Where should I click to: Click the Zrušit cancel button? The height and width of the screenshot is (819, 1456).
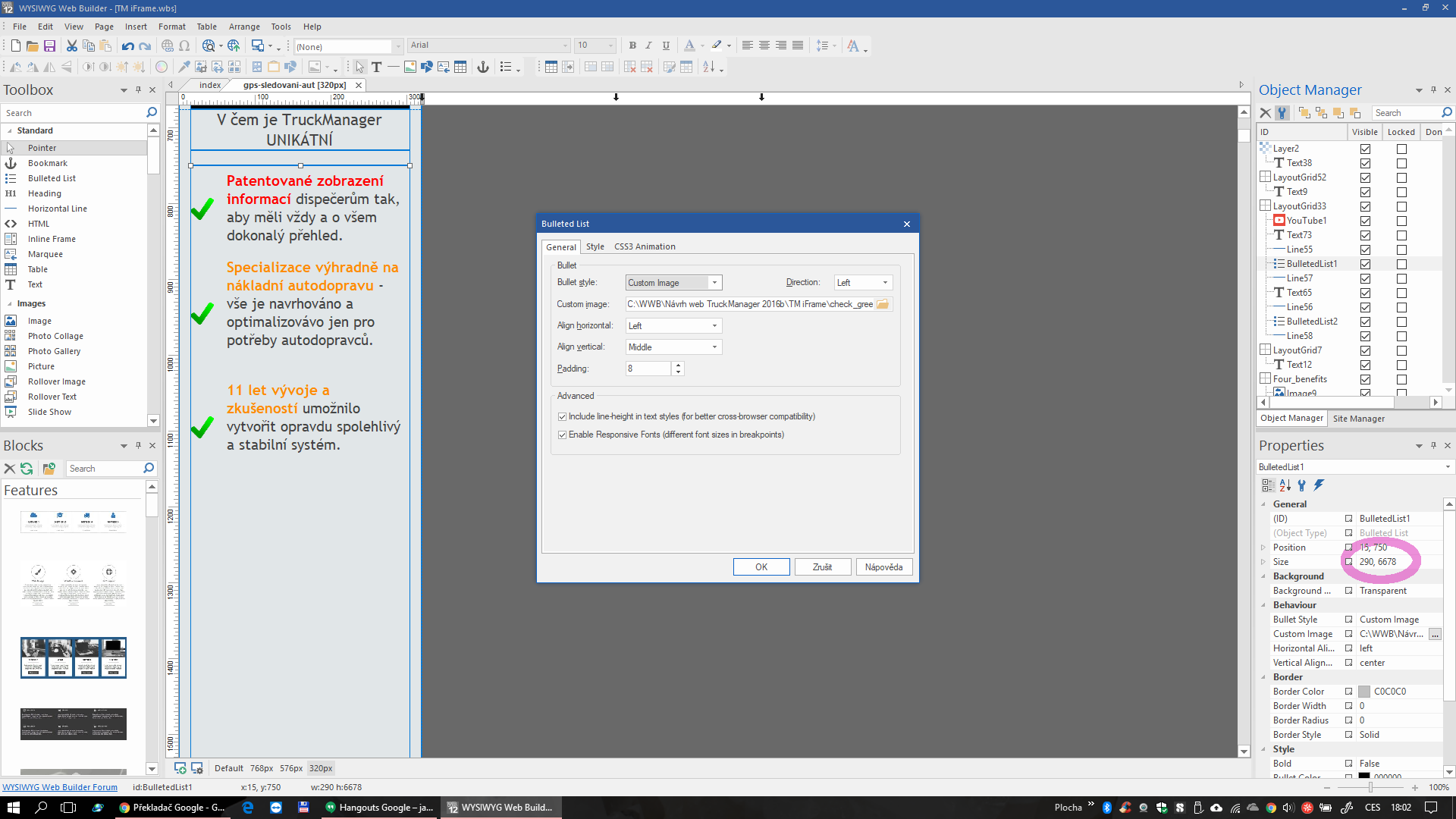(823, 567)
